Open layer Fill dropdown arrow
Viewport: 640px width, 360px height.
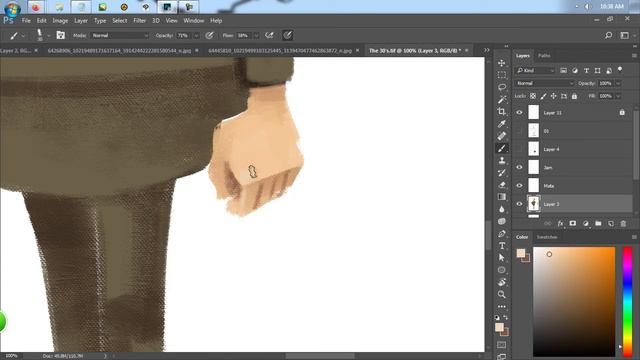(x=618, y=96)
